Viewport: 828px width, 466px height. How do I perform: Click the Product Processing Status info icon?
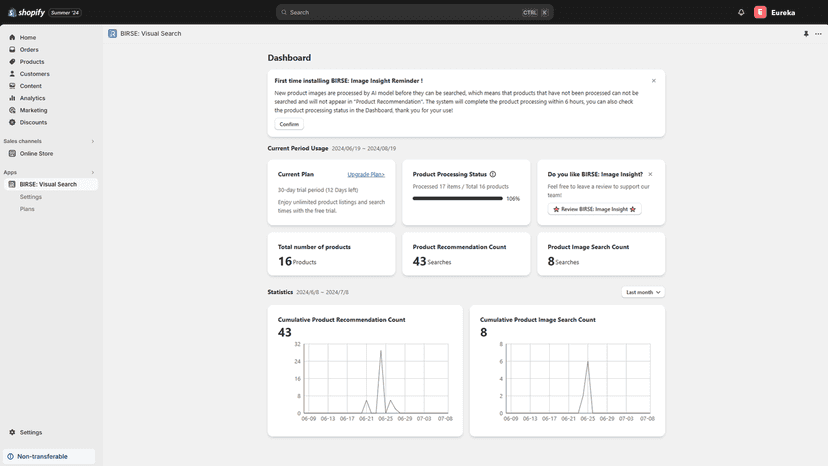(x=493, y=174)
